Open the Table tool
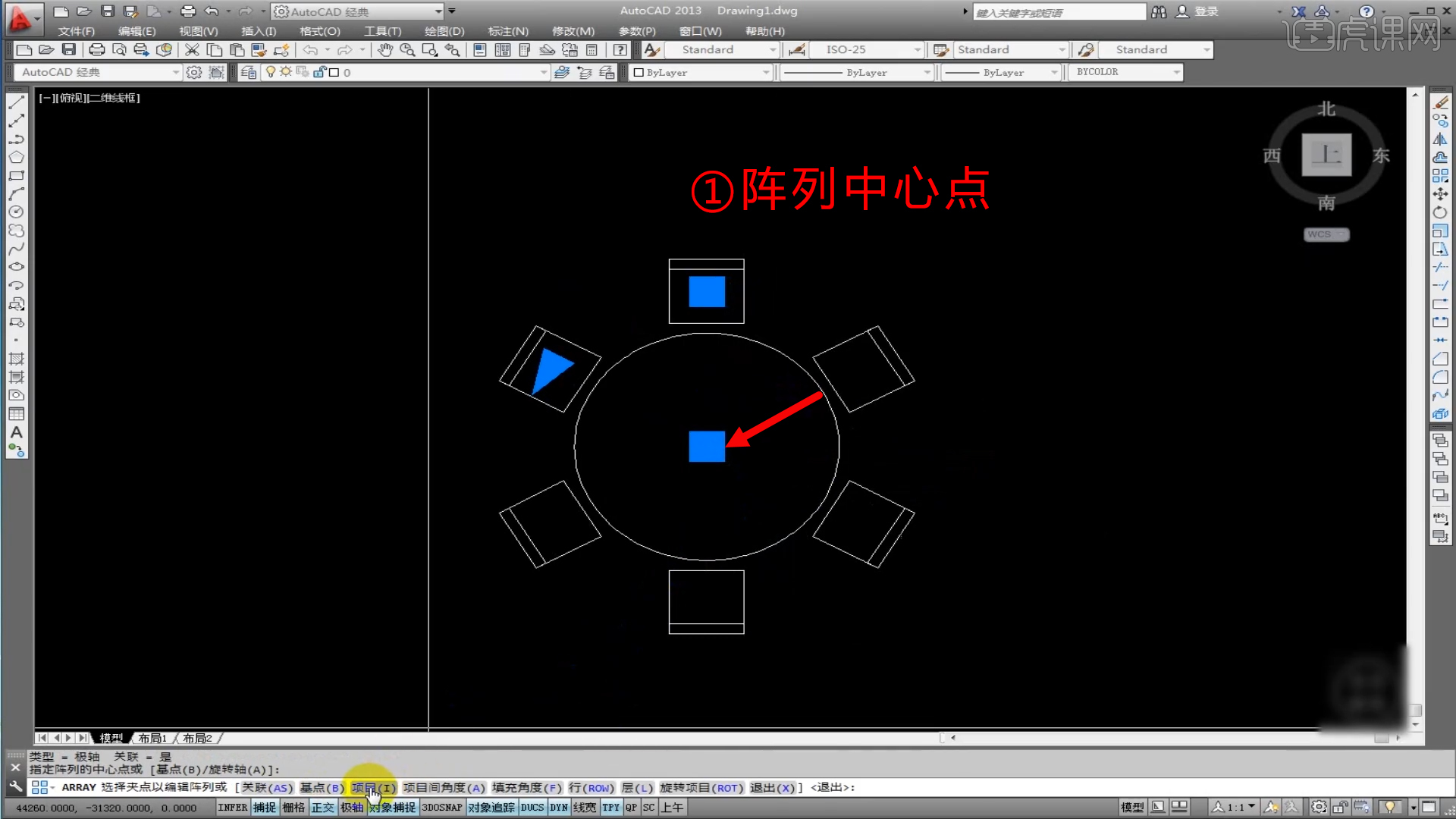The width and height of the screenshot is (1456, 819). 16,414
